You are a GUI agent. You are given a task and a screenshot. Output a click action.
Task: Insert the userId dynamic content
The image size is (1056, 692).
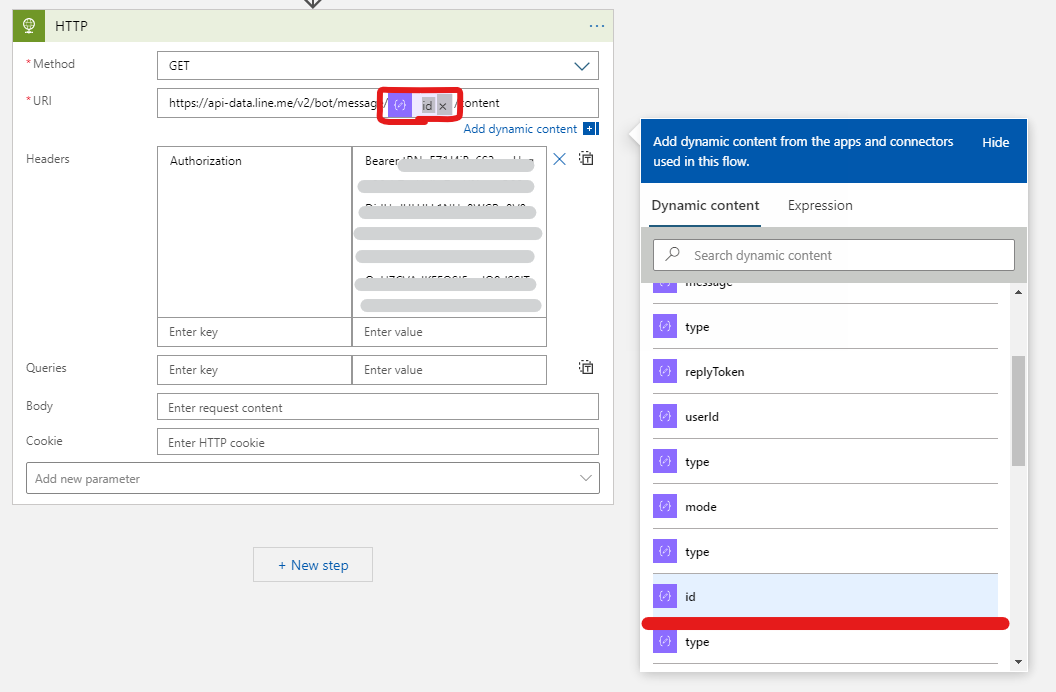[826, 417]
